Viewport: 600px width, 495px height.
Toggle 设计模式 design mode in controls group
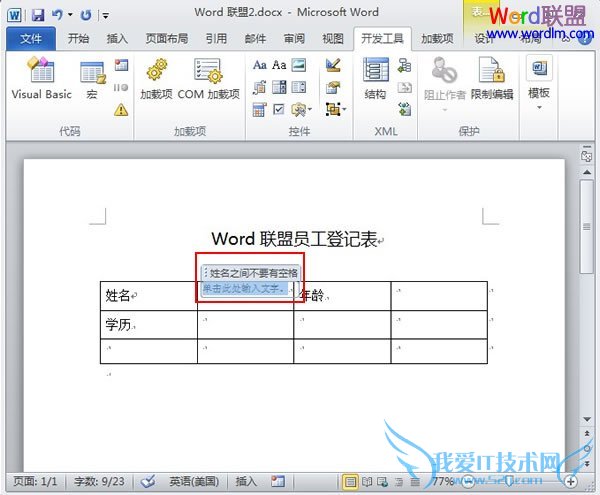pos(333,65)
